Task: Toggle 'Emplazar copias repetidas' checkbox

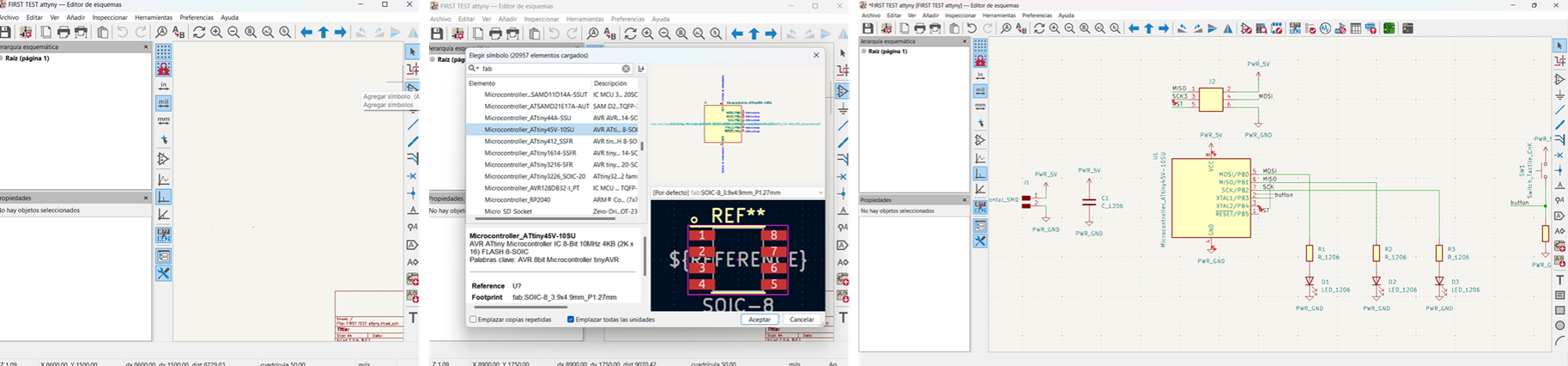Action: pyautogui.click(x=473, y=320)
